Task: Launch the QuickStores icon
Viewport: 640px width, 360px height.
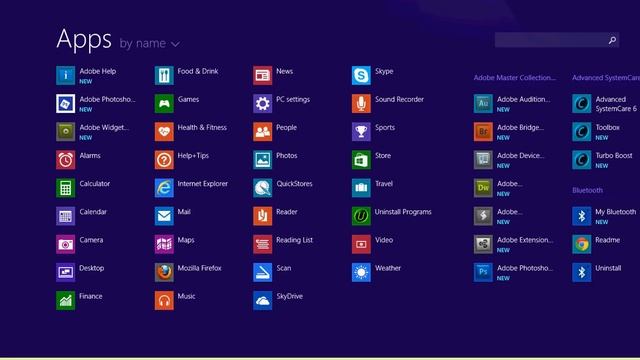Action: click(262, 188)
